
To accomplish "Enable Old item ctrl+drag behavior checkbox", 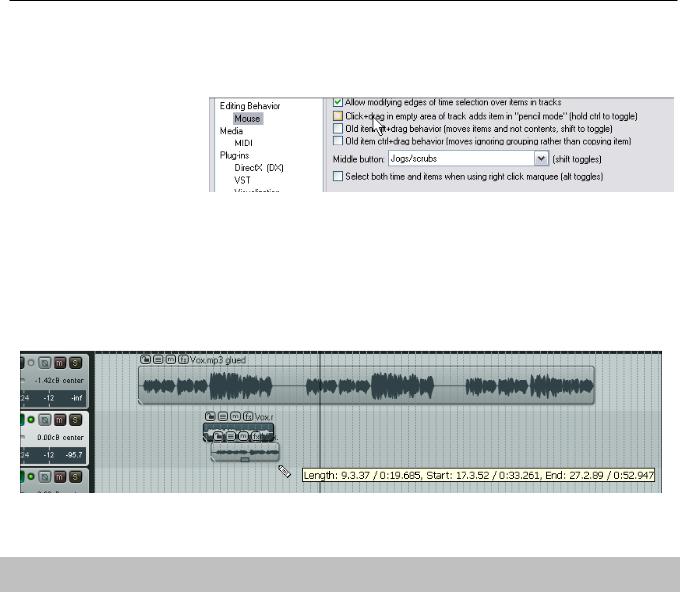I will pyautogui.click(x=338, y=141).
